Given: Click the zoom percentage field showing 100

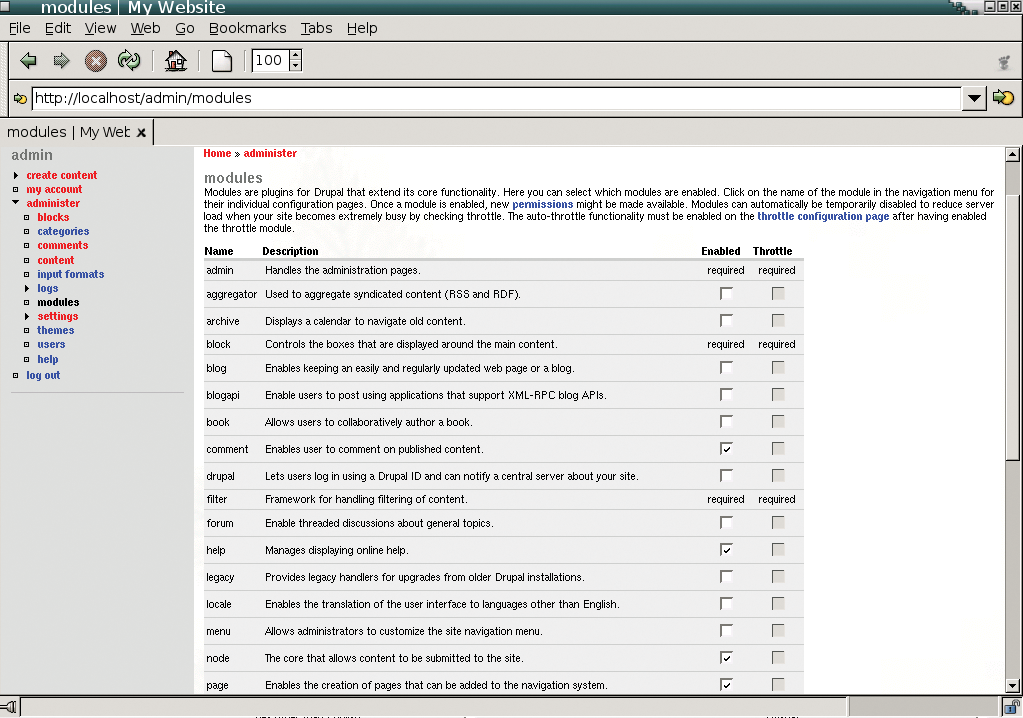Looking at the screenshot, I should tap(270, 61).
